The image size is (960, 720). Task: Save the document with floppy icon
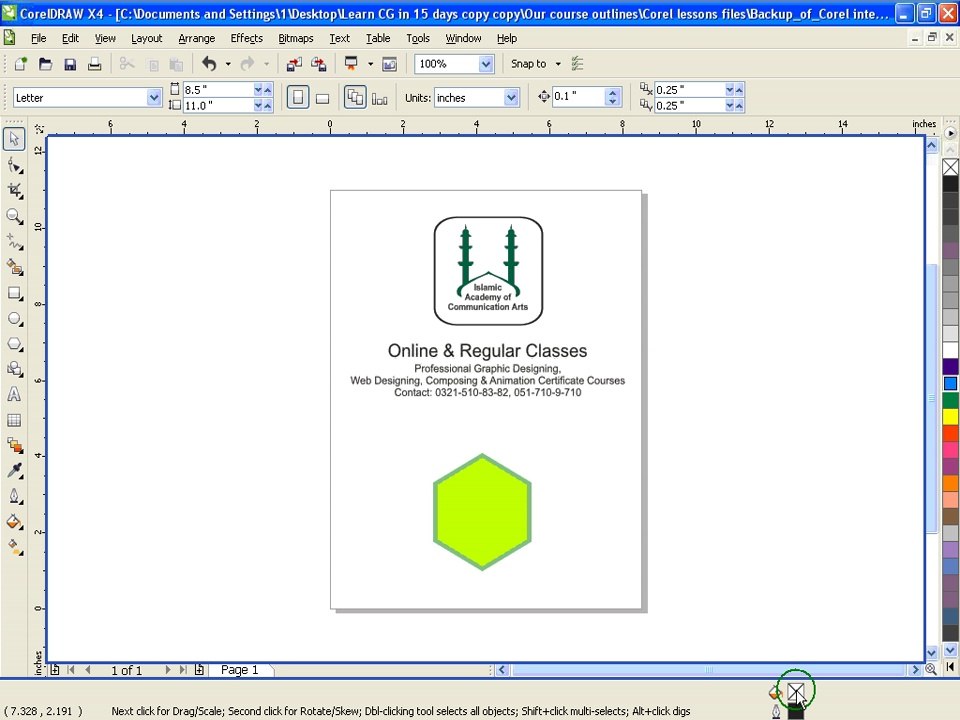[70, 64]
